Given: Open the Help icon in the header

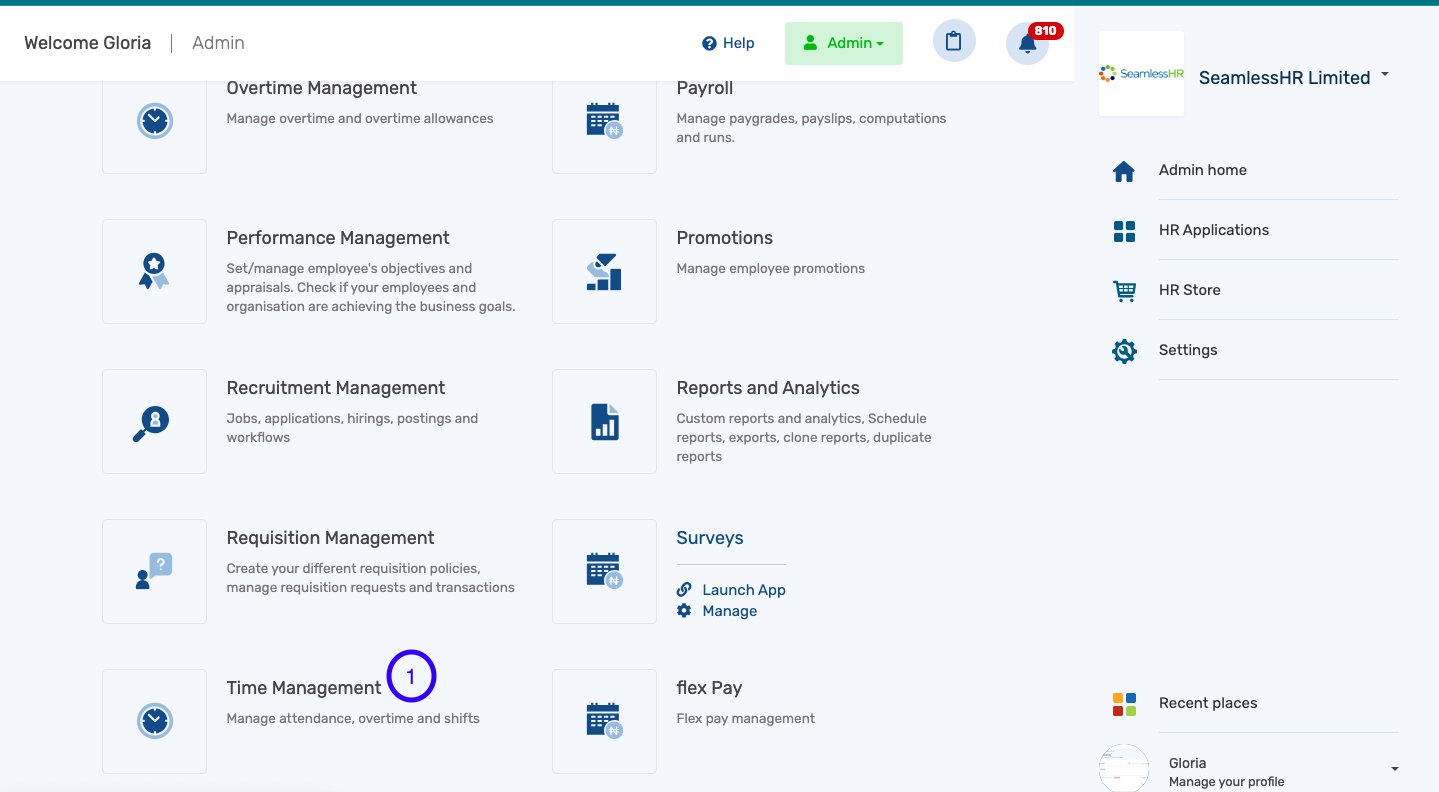Looking at the screenshot, I should coord(708,42).
